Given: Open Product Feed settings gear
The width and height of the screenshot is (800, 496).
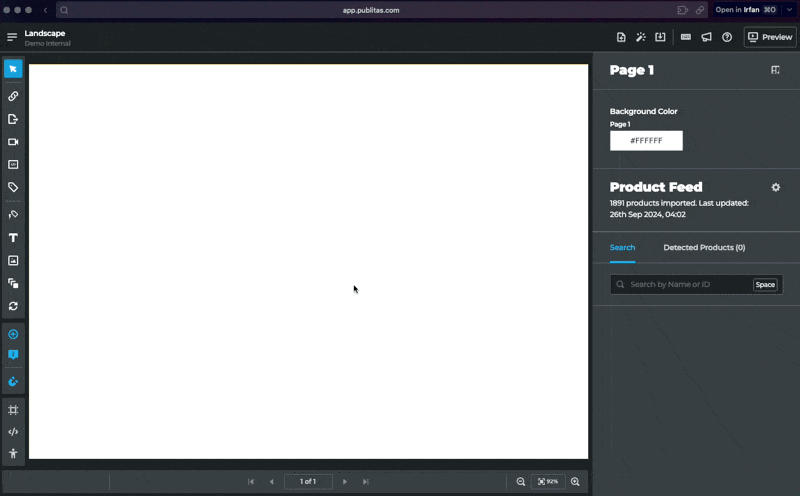Looking at the screenshot, I should pos(775,187).
